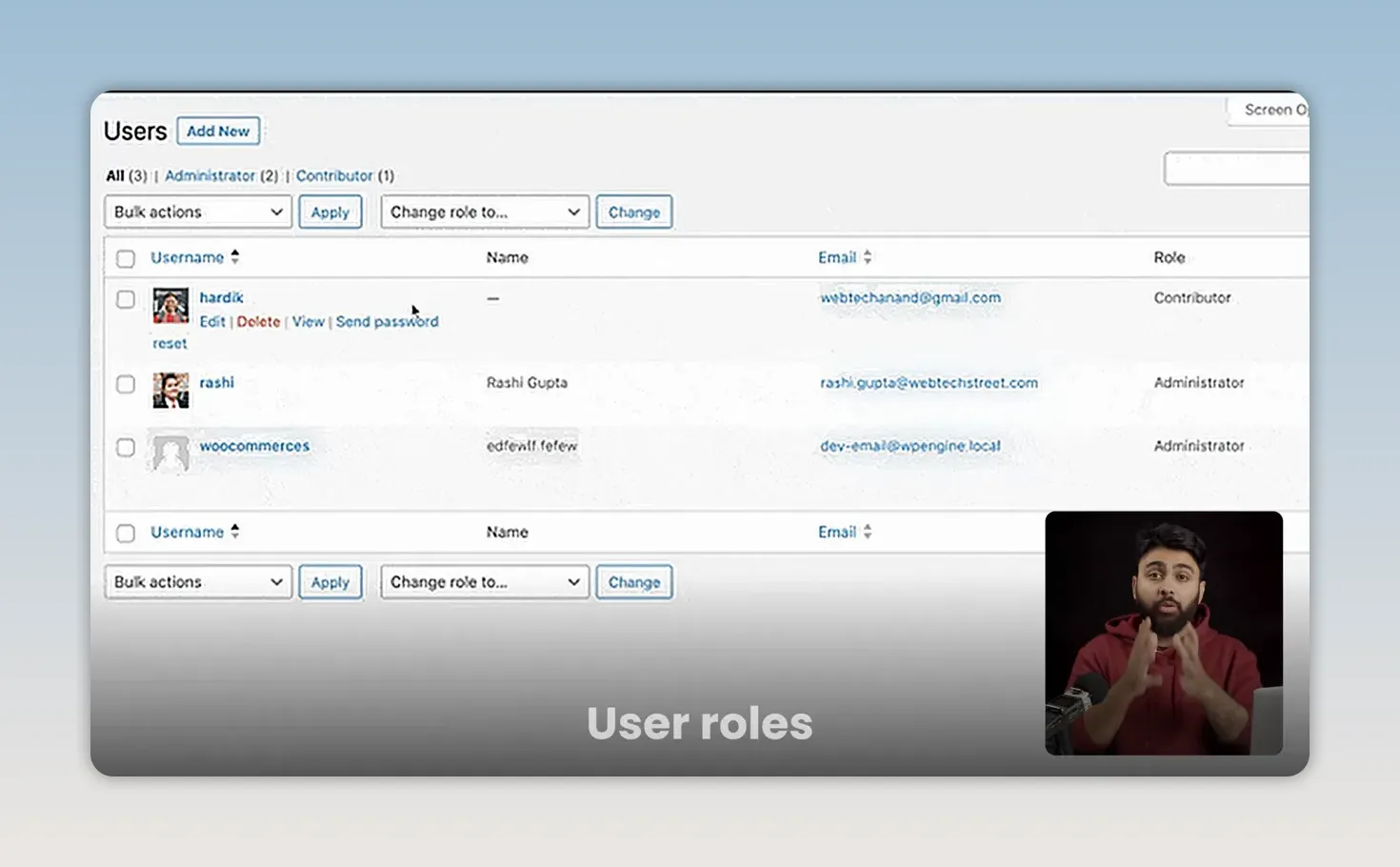Sort Email using bottom footer arrows
This screenshot has height=867, width=1400.
coord(868,532)
